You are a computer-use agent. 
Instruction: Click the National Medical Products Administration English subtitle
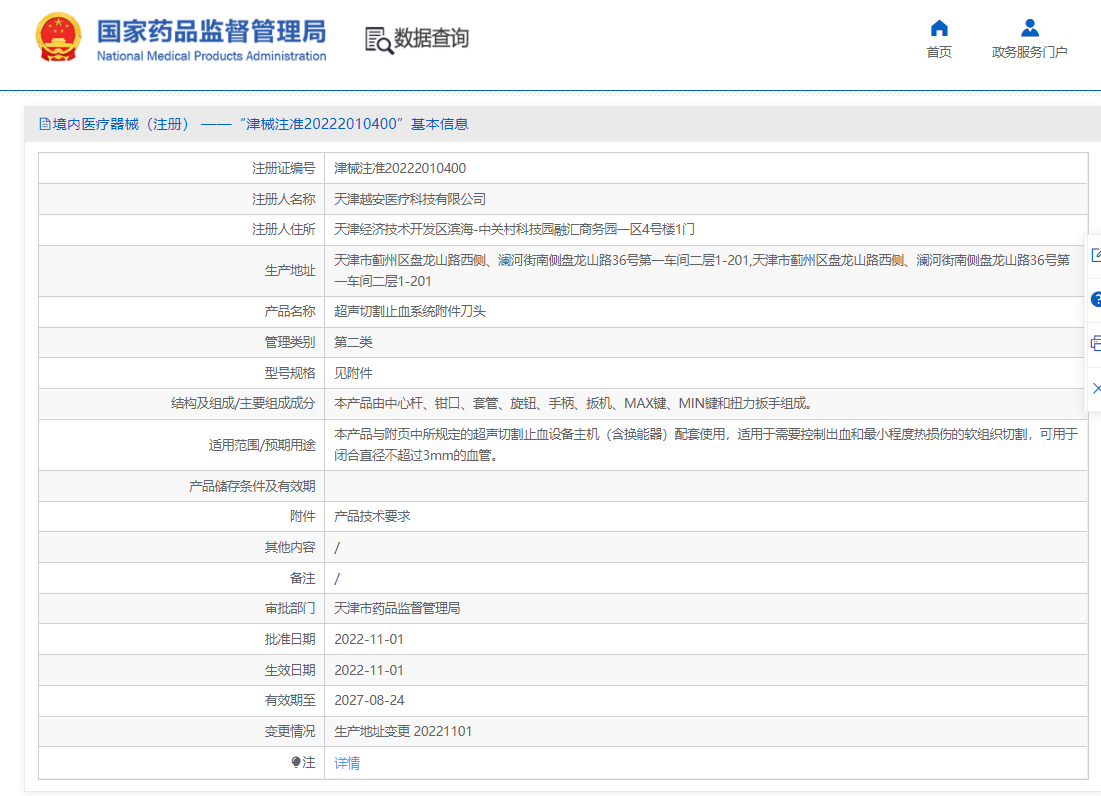(211, 56)
